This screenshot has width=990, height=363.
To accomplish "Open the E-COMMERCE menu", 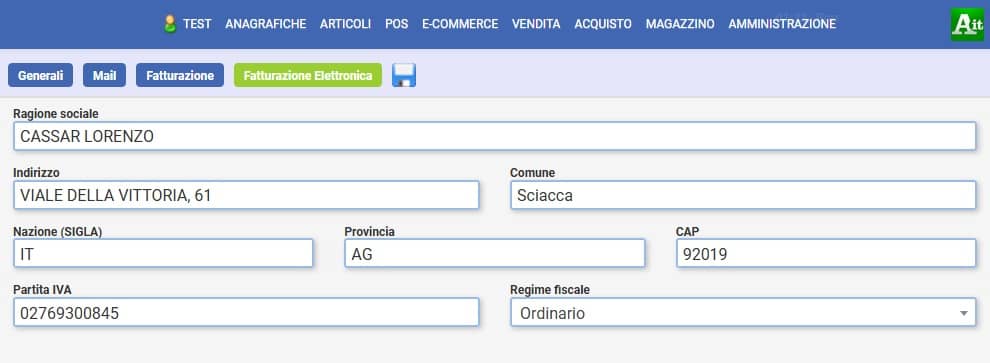I will [x=460, y=24].
